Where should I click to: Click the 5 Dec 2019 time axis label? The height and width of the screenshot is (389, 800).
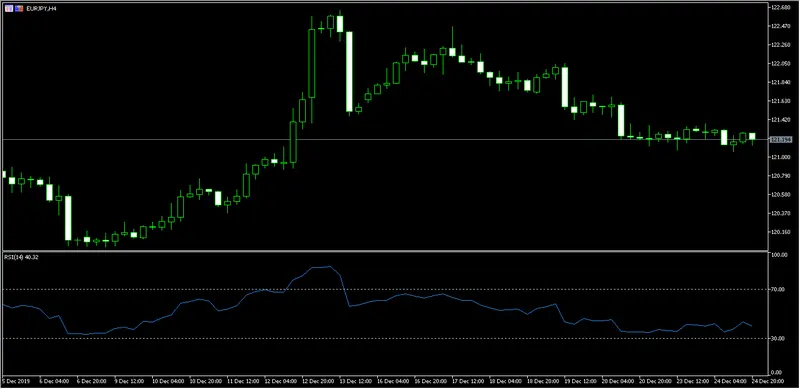click(x=16, y=381)
